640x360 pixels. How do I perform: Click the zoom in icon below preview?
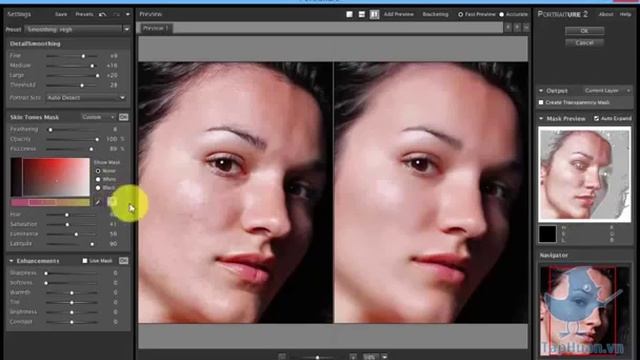click(353, 356)
